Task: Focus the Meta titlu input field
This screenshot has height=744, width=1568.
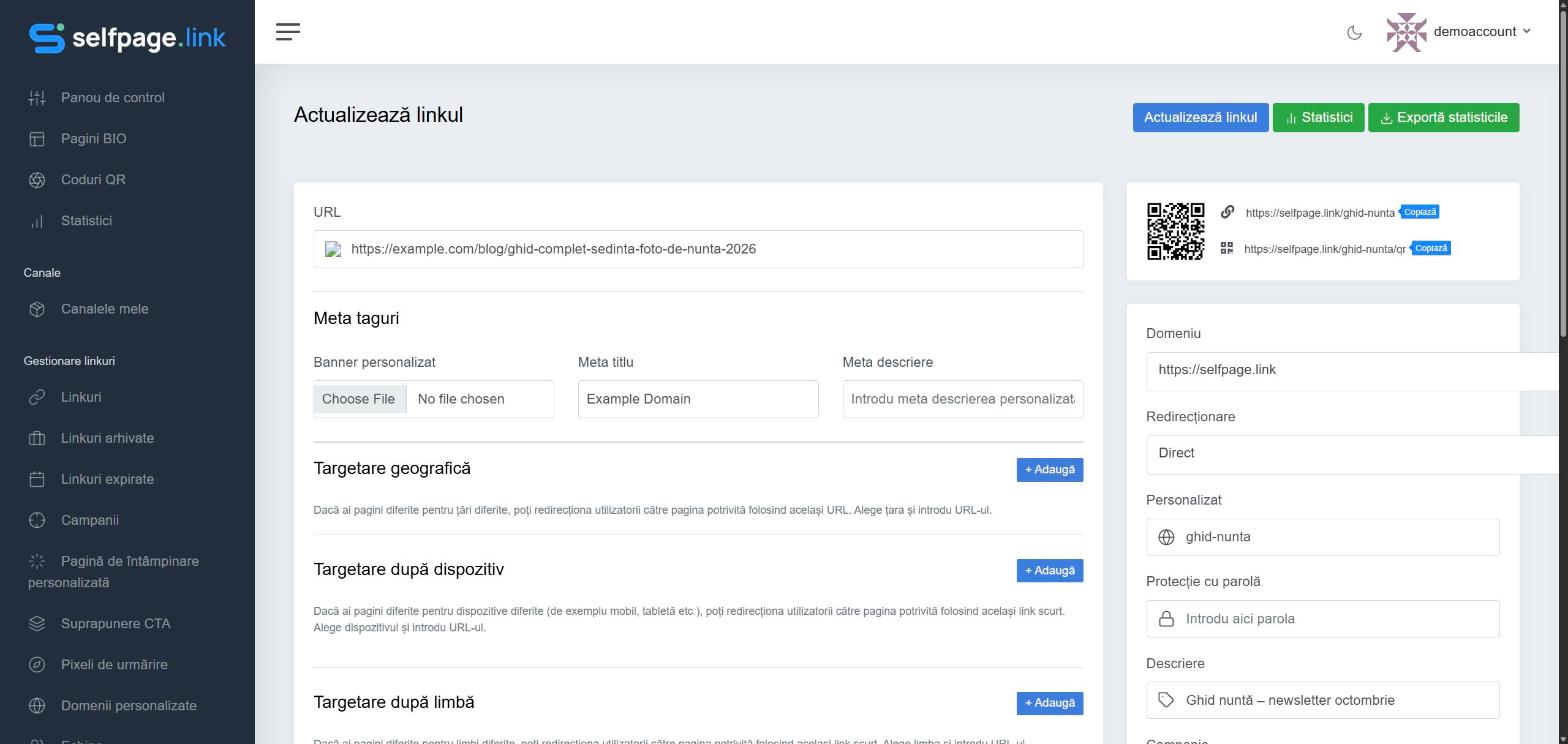Action: coord(698,399)
